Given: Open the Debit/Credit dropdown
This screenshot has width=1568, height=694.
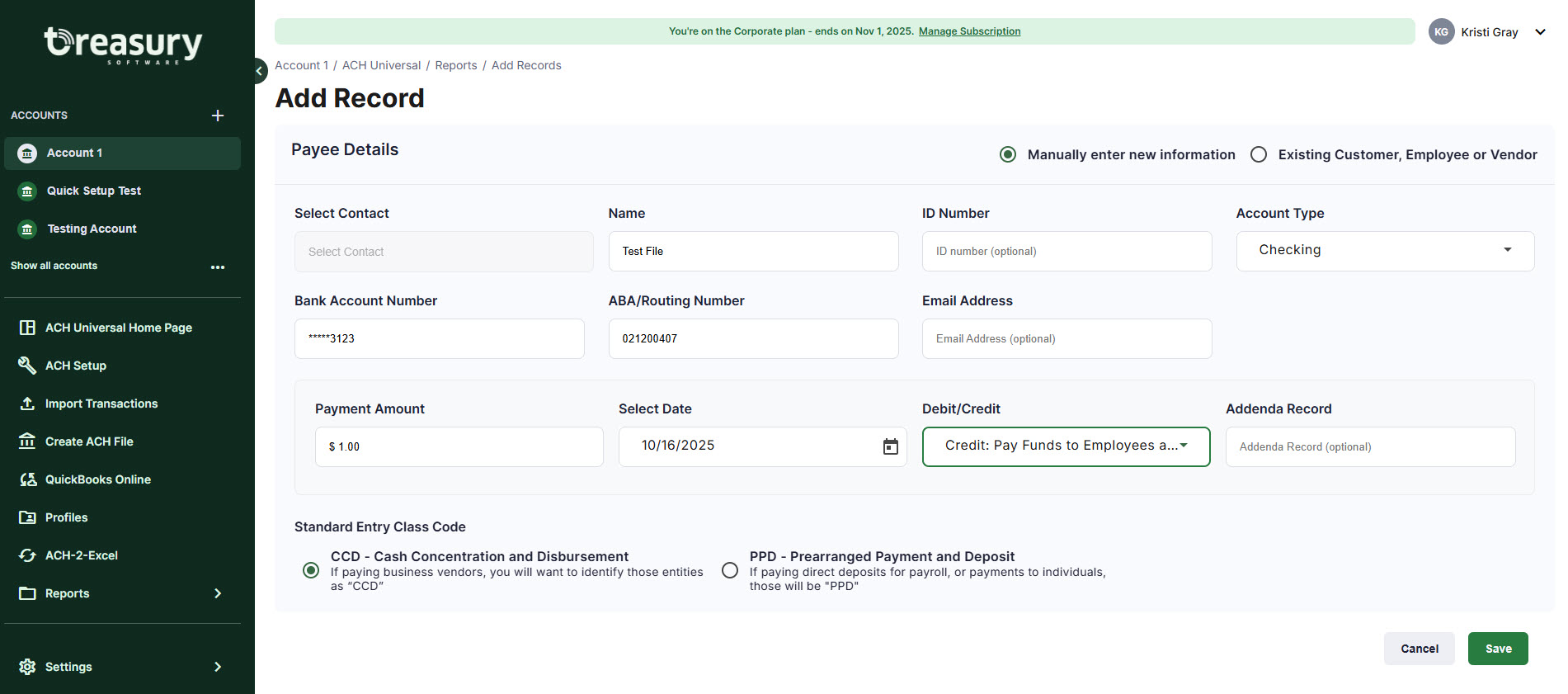Looking at the screenshot, I should (x=1066, y=446).
